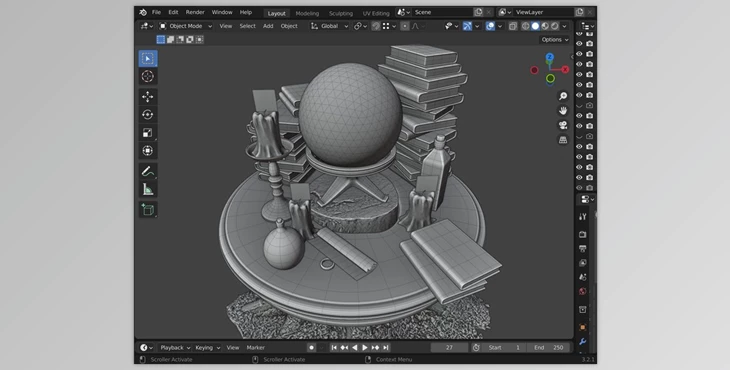The height and width of the screenshot is (370, 730).
Task: Click the blue Z axis on gizmo
Action: pos(550,57)
